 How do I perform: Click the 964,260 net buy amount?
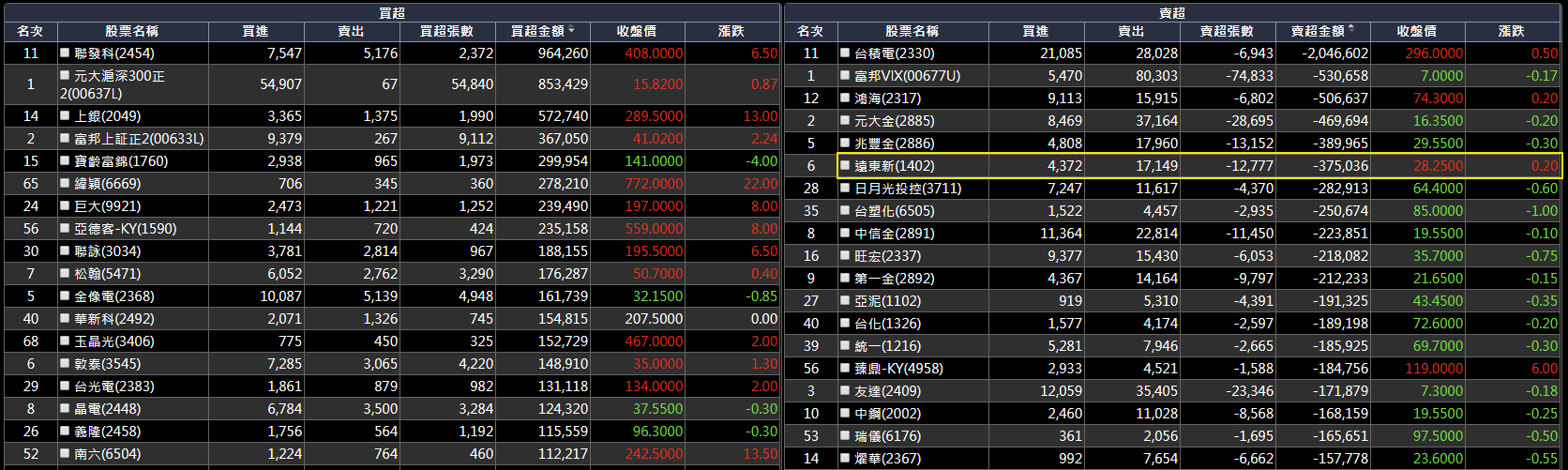pos(563,53)
